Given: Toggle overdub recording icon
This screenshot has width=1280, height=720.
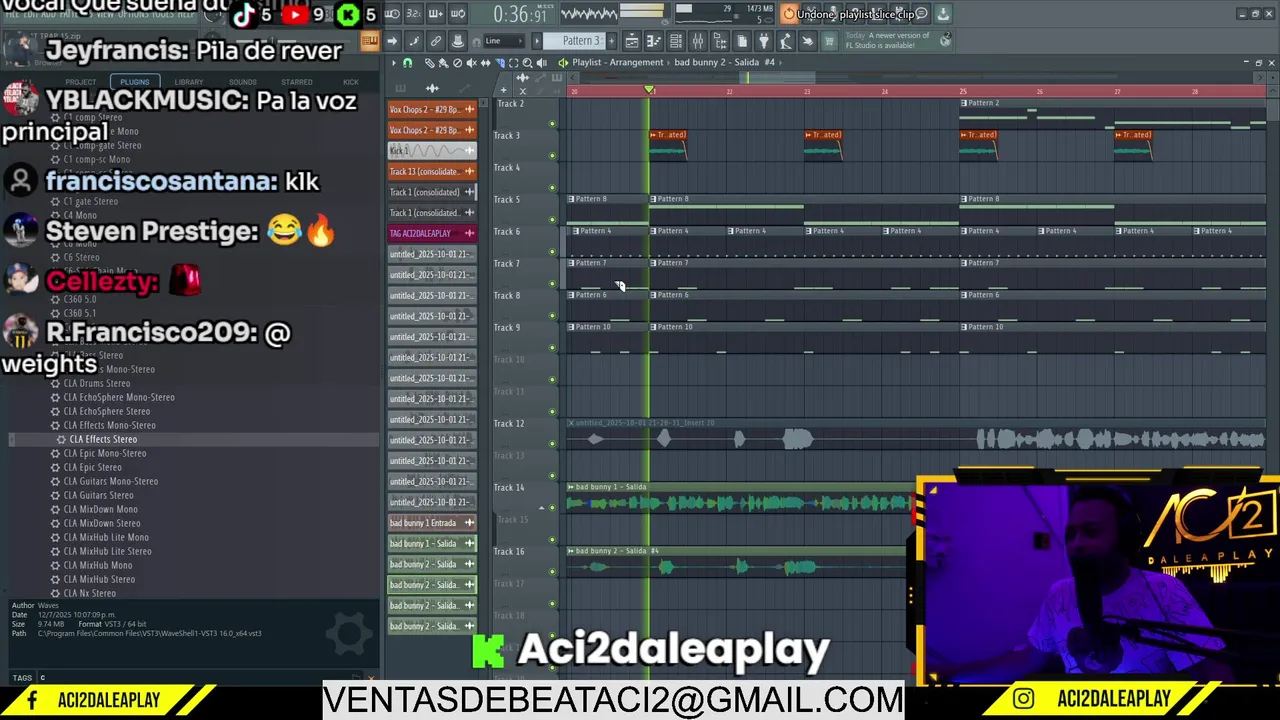Looking at the screenshot, I should coord(436,14).
